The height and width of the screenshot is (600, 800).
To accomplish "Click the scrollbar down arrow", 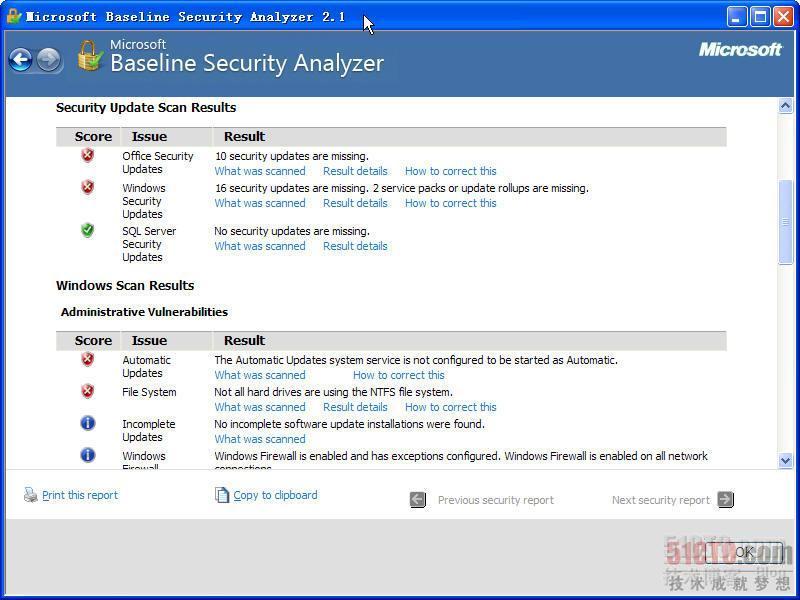I will [785, 460].
